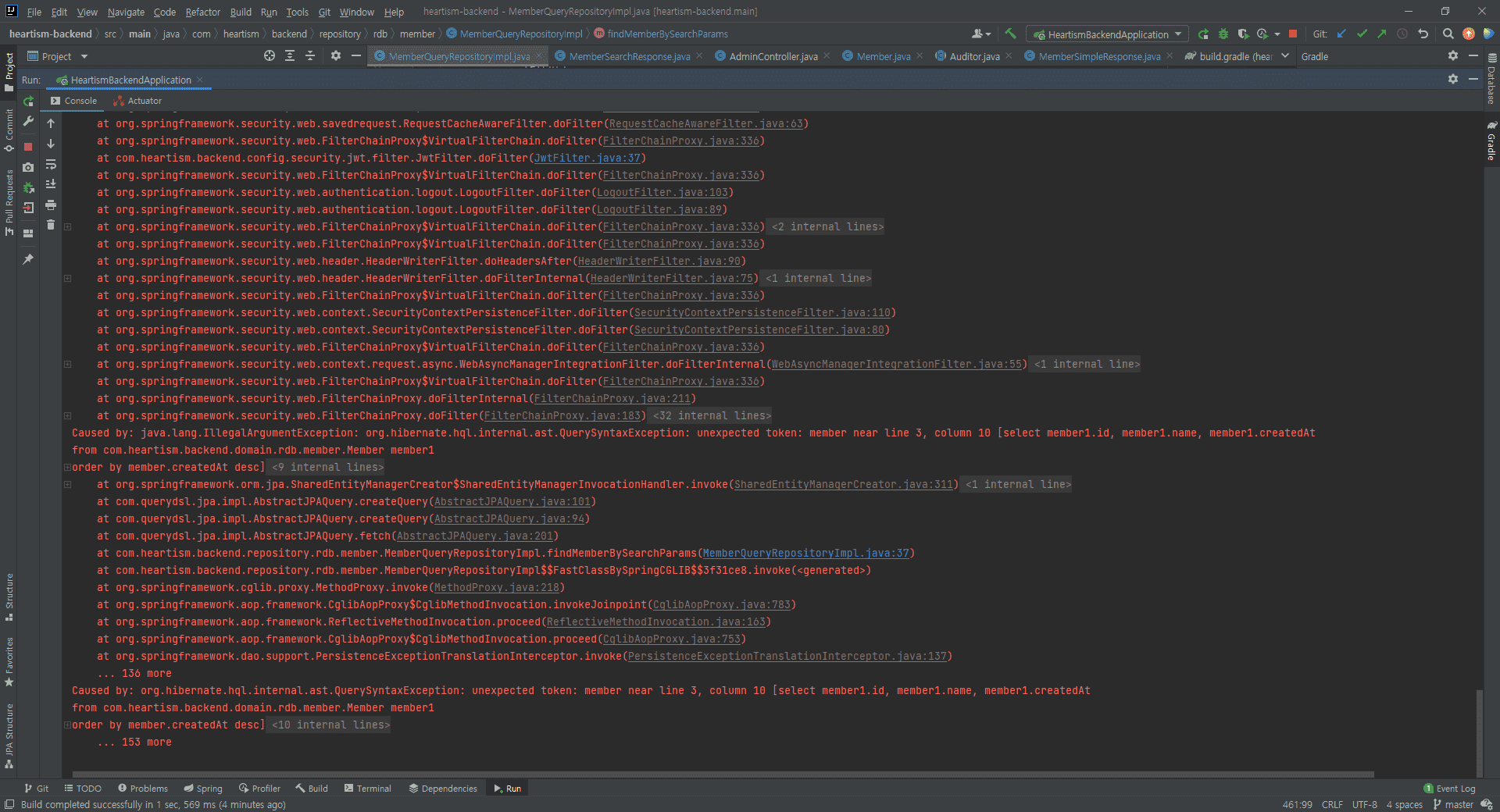The height and width of the screenshot is (812, 1500).
Task: Print console output using printer icon
Action: point(51,205)
